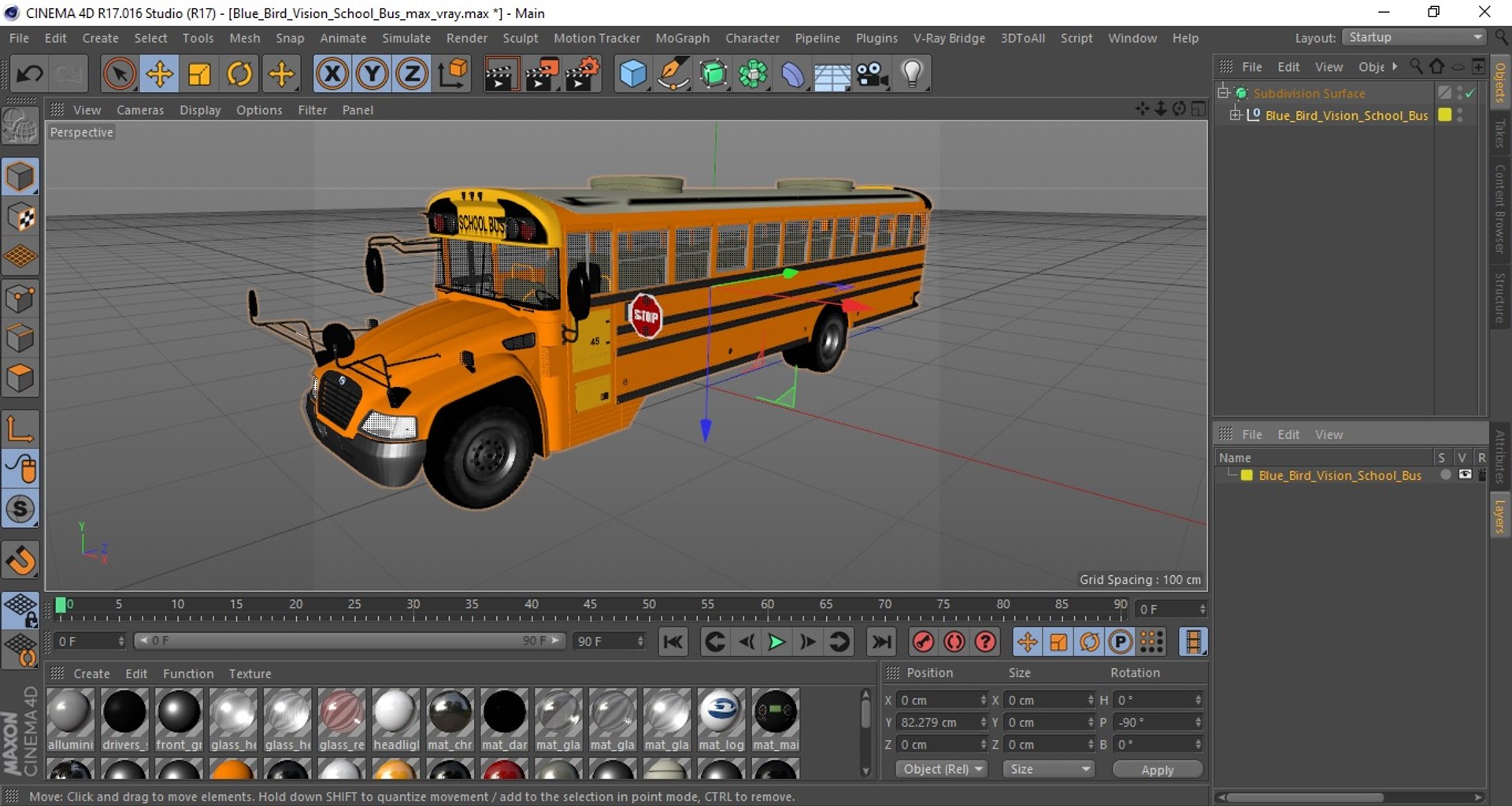Viewport: 1512px width, 806px height.
Task: Click yellow layer color in Layers panel
Action: (1247, 475)
